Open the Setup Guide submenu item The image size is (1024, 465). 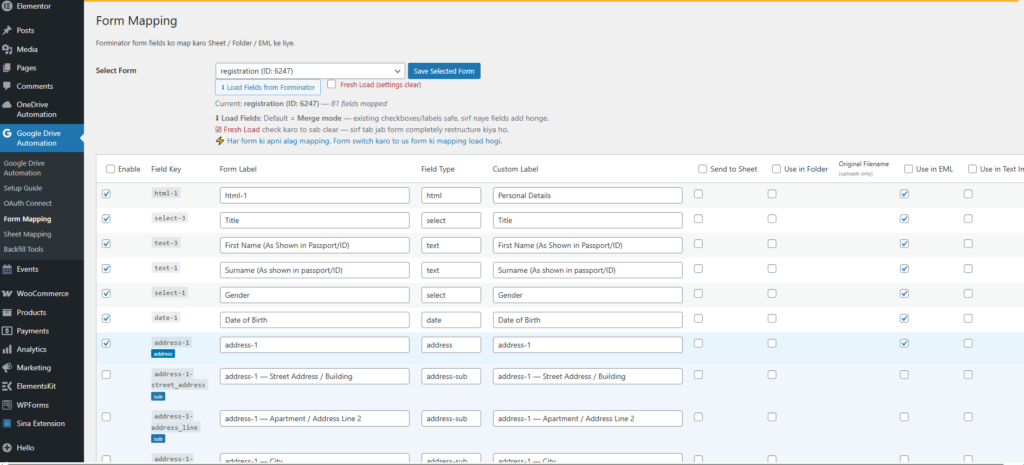pos(22,188)
